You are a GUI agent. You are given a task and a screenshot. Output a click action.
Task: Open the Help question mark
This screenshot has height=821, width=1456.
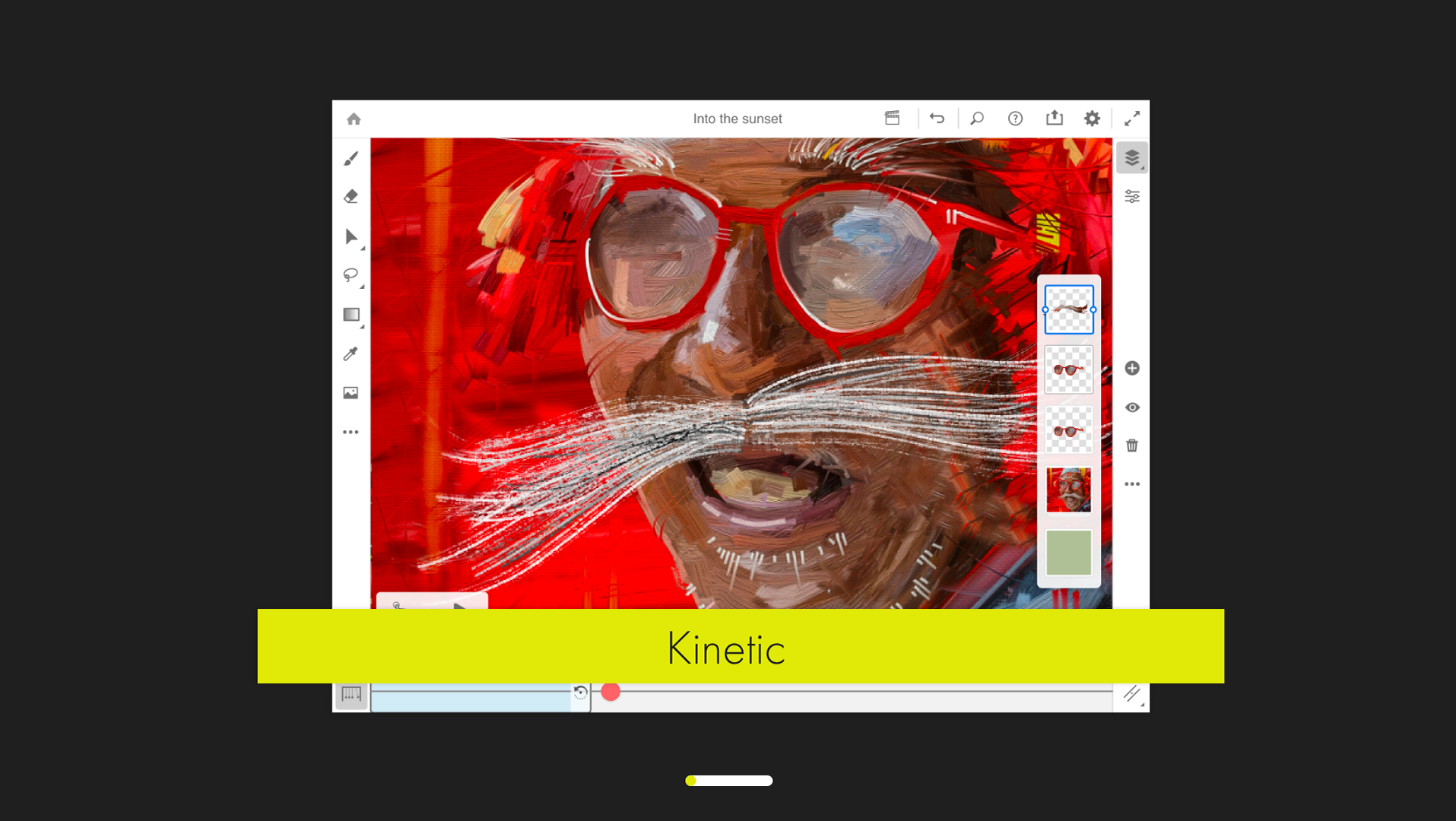pyautogui.click(x=1015, y=119)
